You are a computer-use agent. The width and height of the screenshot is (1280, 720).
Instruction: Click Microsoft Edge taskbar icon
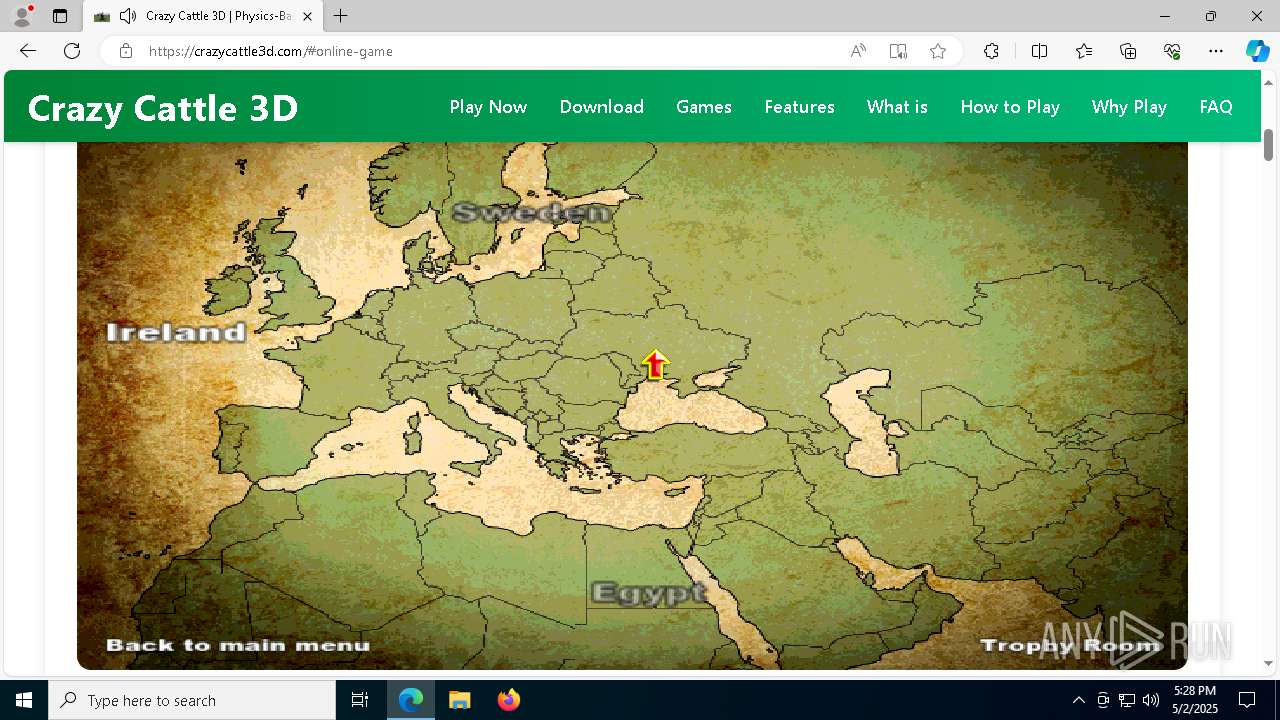(x=411, y=700)
